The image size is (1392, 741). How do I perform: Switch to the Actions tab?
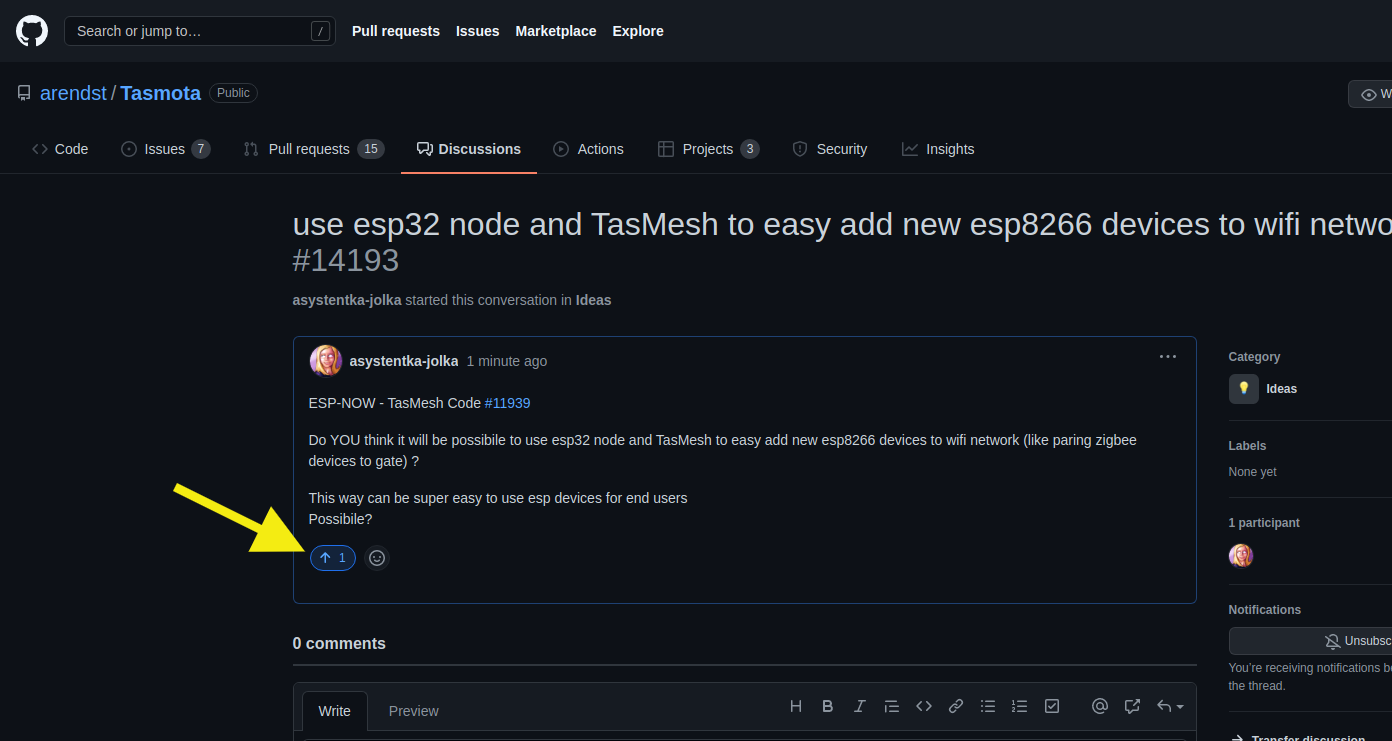coord(589,149)
